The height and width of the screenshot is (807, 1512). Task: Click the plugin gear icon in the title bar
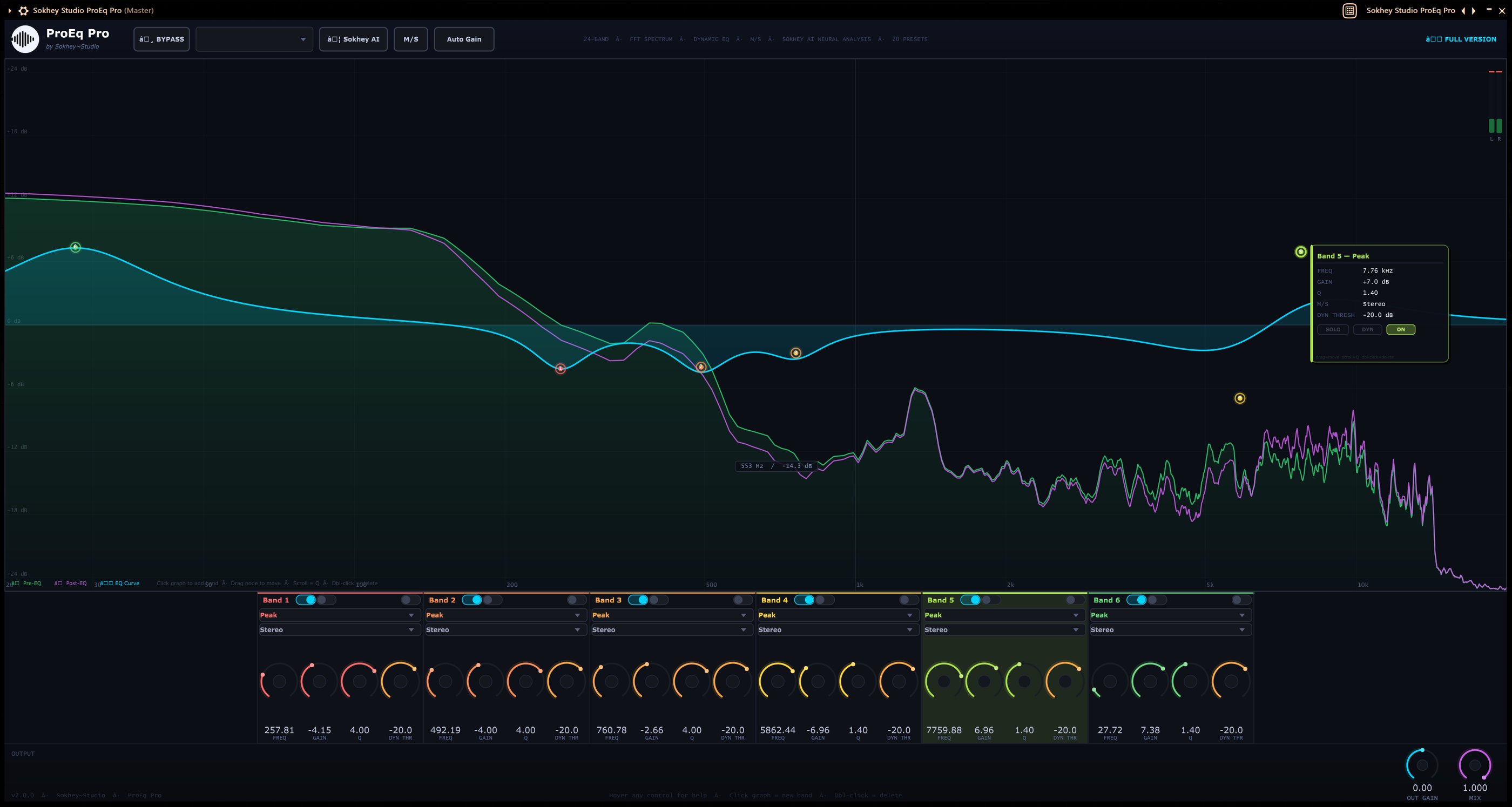[x=23, y=11]
